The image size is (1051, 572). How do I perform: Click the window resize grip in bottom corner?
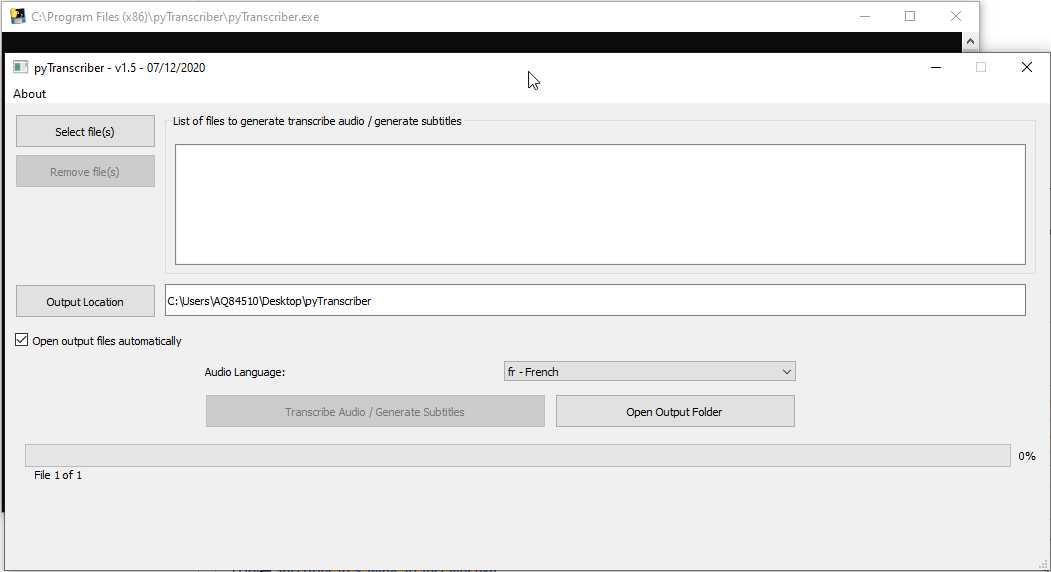1043,565
